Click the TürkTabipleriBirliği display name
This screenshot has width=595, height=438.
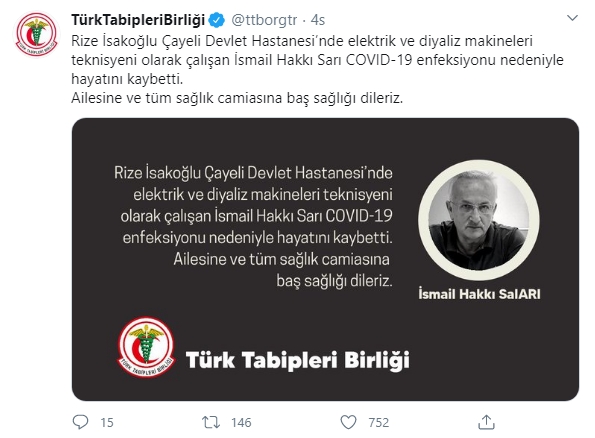[x=138, y=20]
